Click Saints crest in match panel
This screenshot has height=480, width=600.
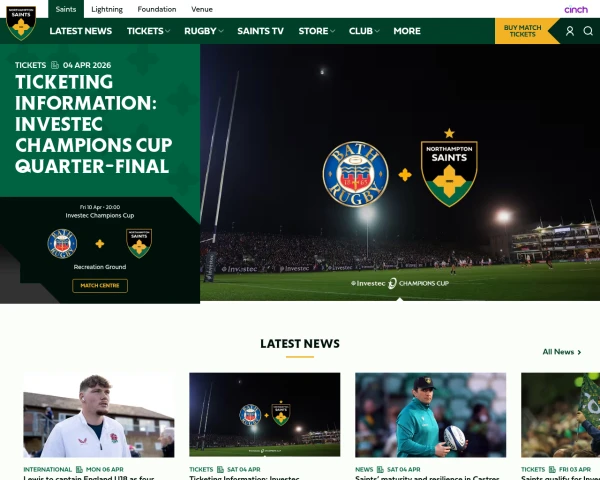(x=139, y=243)
